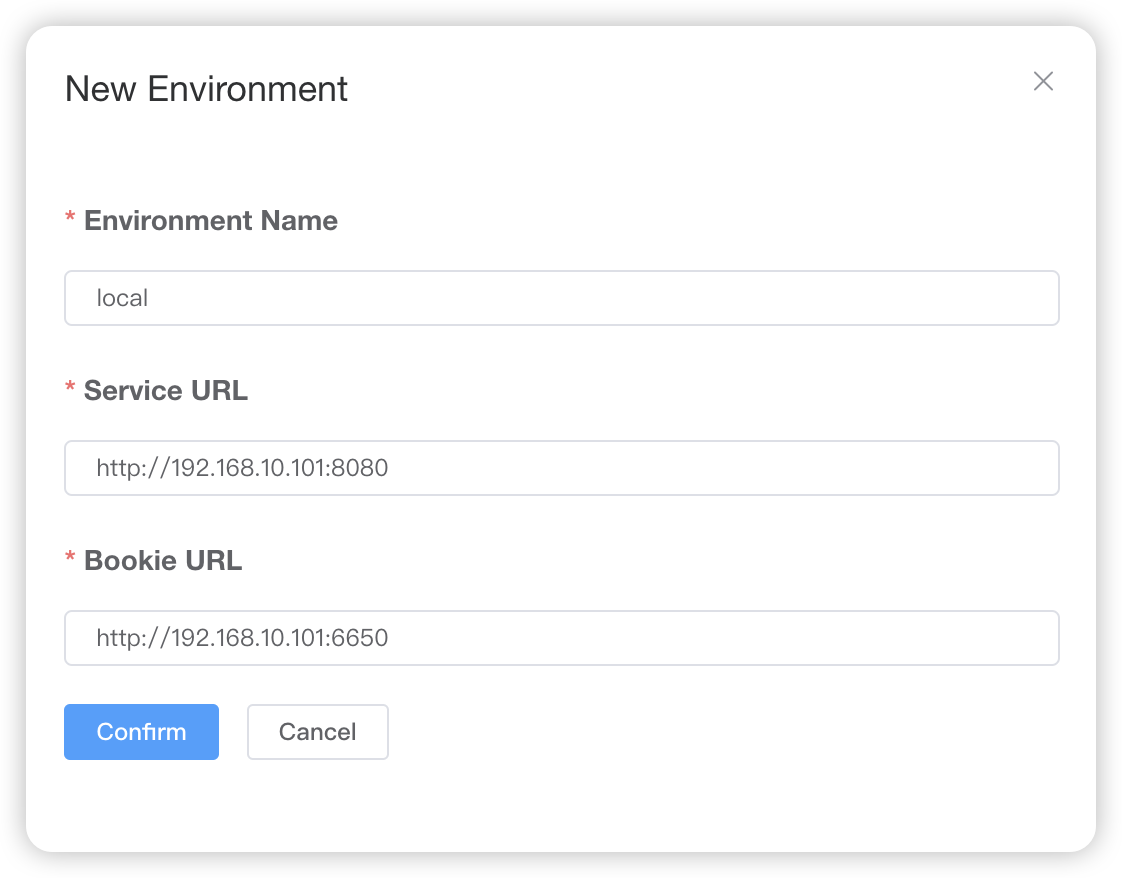Close the New Environment dialog
Image resolution: width=1122 pixels, height=878 pixels.
pos(1043,82)
